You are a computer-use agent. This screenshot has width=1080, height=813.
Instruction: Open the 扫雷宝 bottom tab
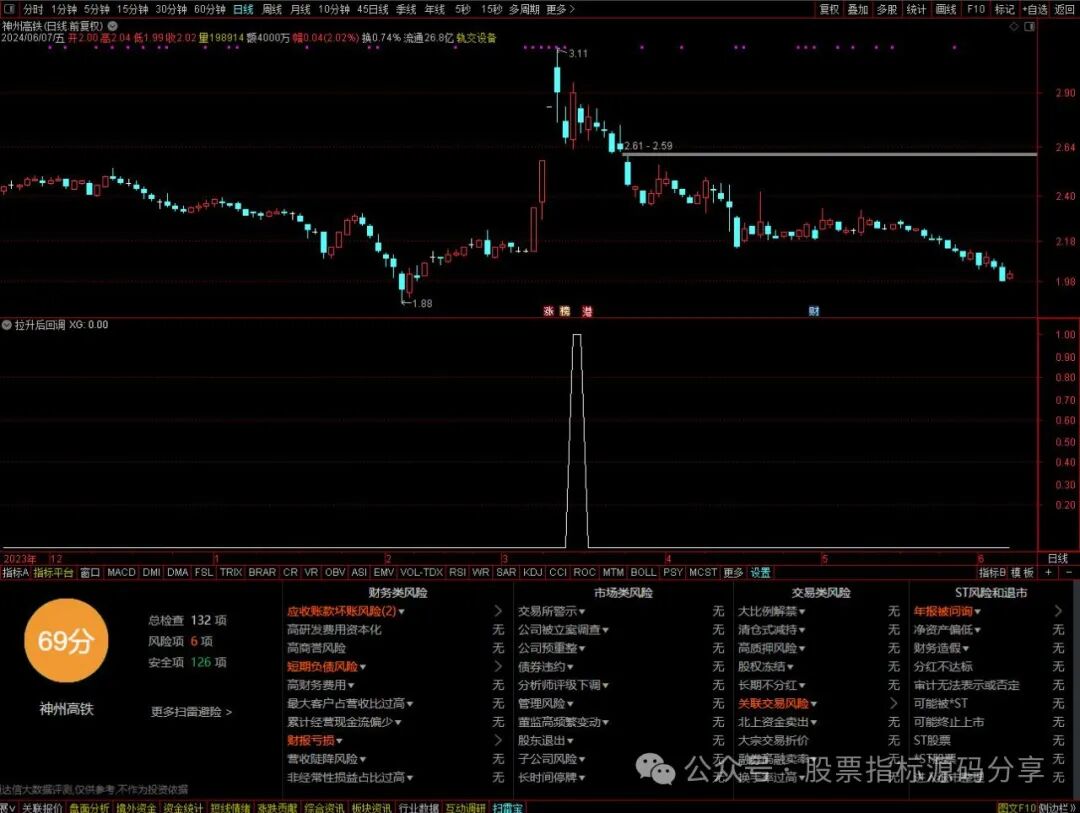tap(508, 807)
